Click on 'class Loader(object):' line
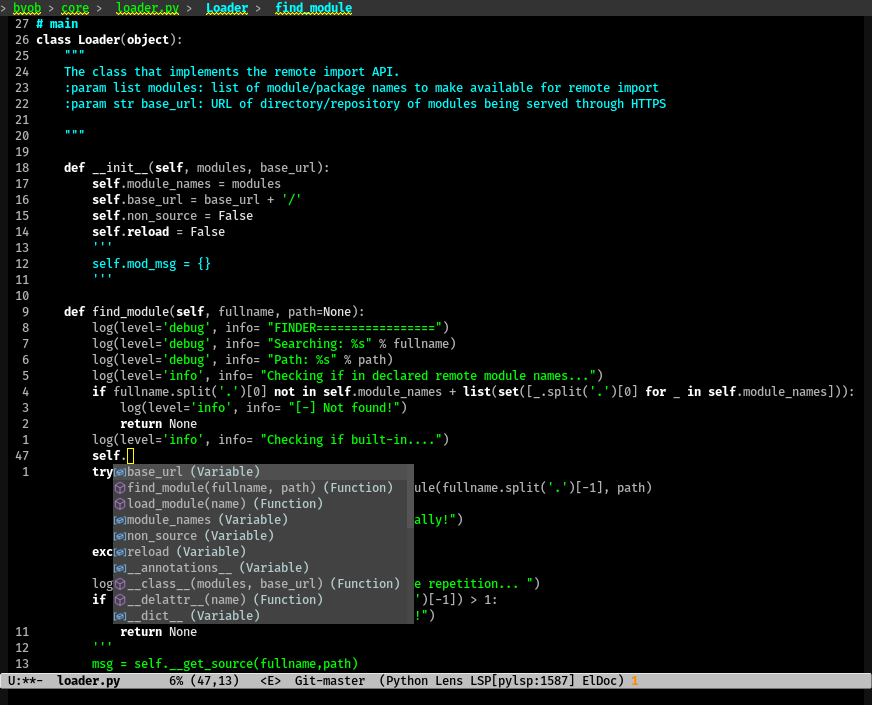The height and width of the screenshot is (705, 872). click(x=109, y=40)
